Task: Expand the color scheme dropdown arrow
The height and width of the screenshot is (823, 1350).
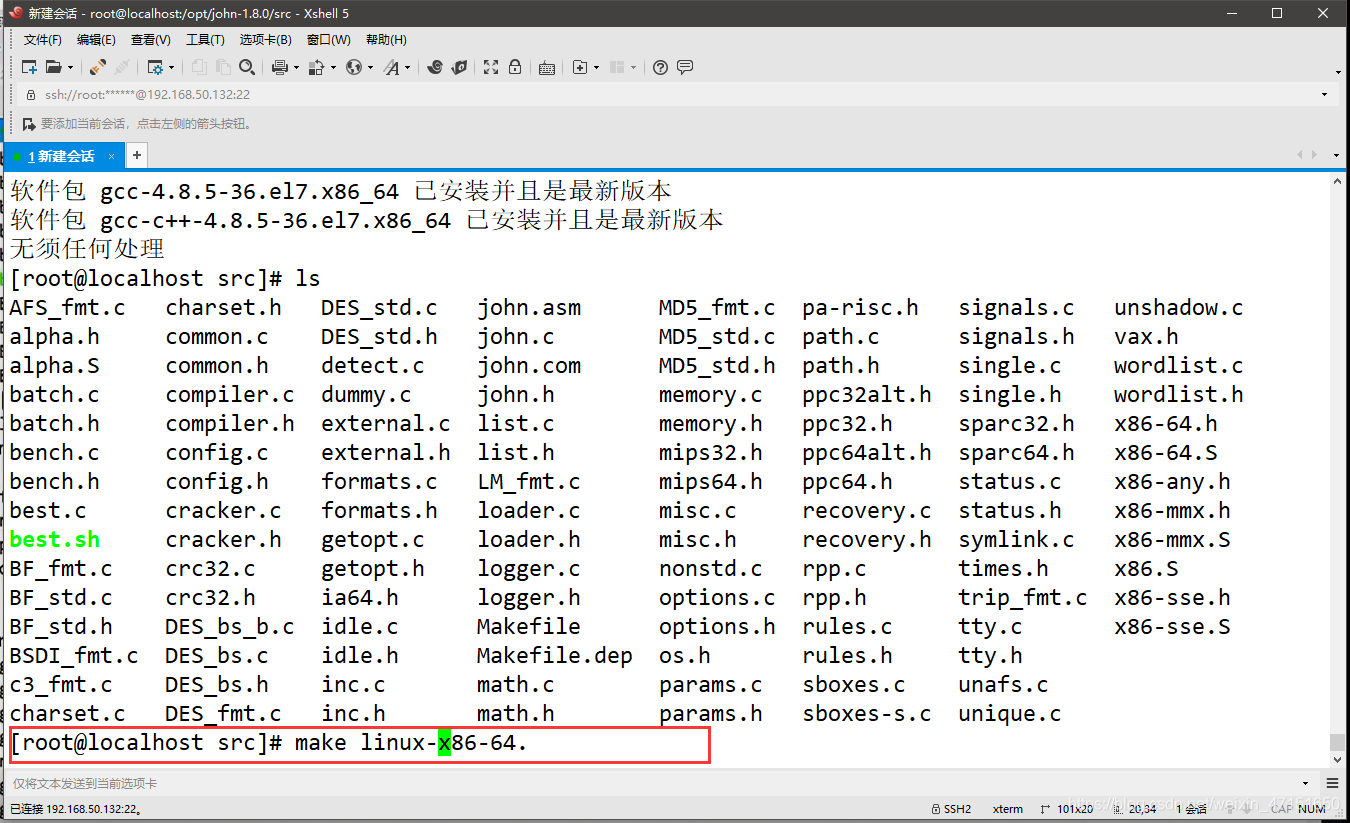Action: [333, 68]
